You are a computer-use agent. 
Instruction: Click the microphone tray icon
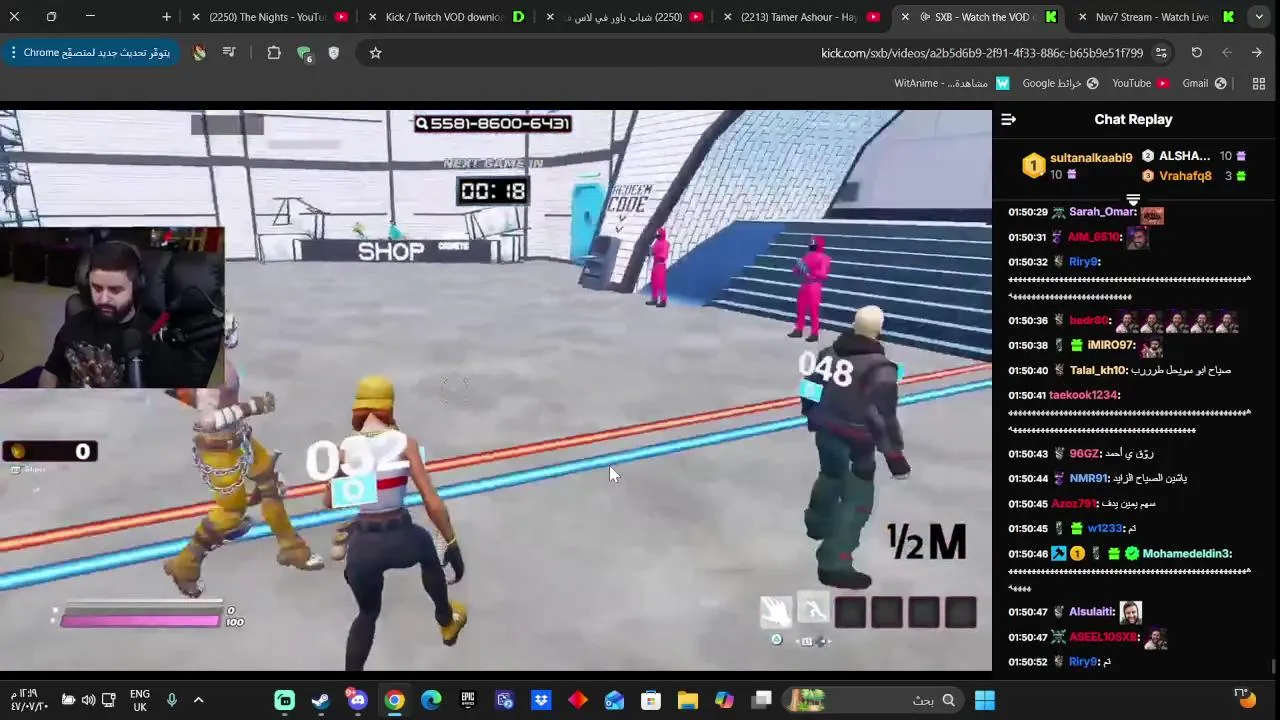pyautogui.click(x=171, y=700)
